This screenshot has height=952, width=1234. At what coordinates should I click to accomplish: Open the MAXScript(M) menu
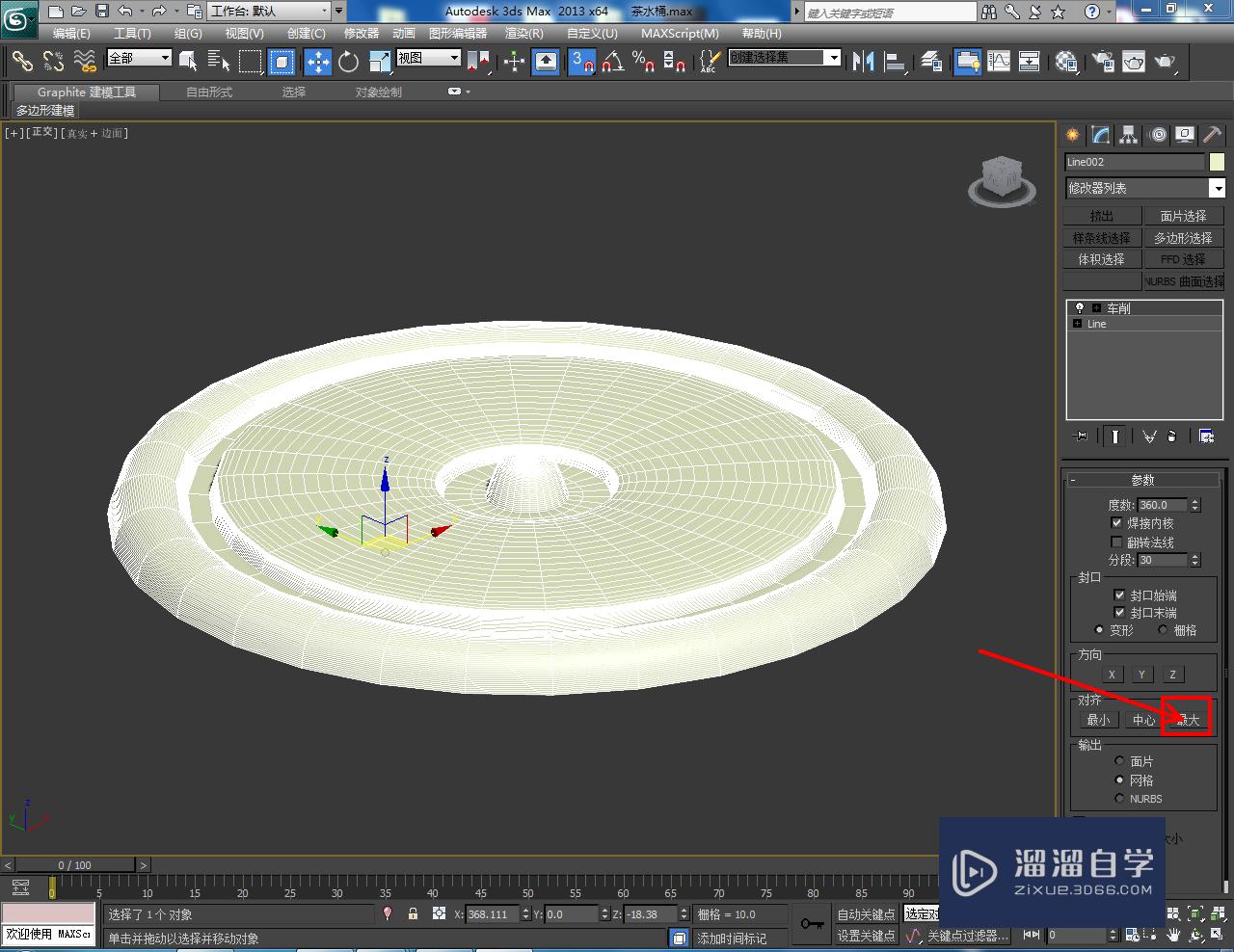pos(680,33)
